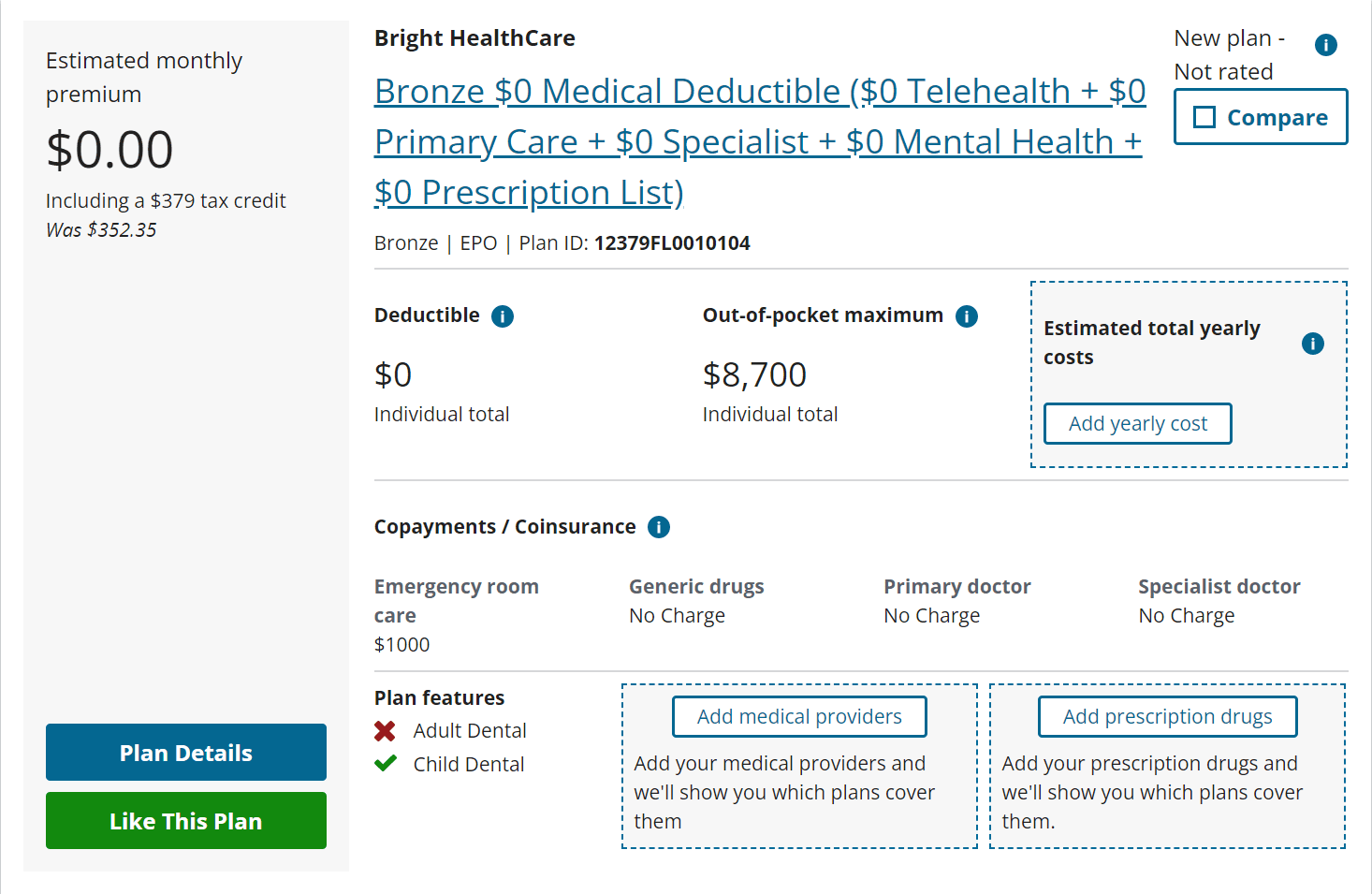Click Add medical providers button
Screen dimensions: 1372x894
(x=799, y=716)
